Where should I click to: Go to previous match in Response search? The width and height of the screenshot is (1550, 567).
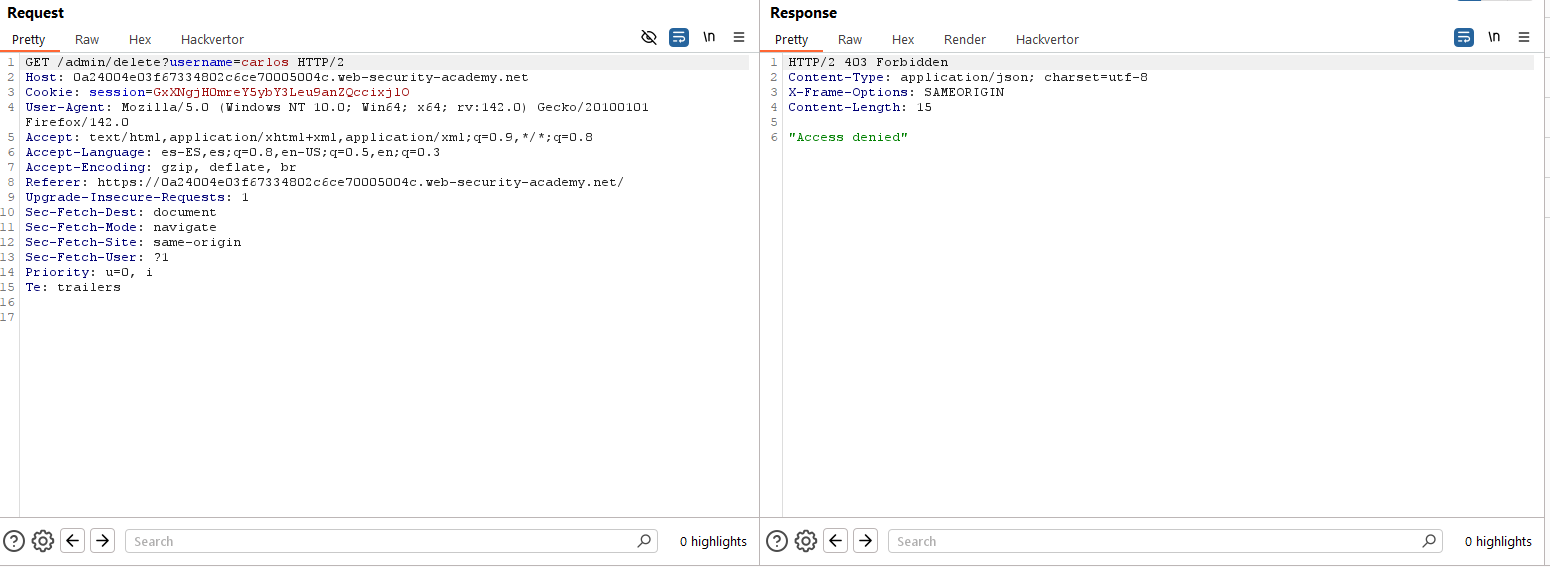click(x=835, y=541)
